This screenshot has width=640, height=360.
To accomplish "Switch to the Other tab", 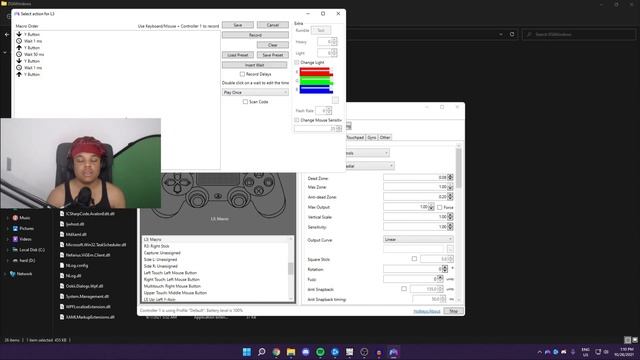I will point(385,138).
